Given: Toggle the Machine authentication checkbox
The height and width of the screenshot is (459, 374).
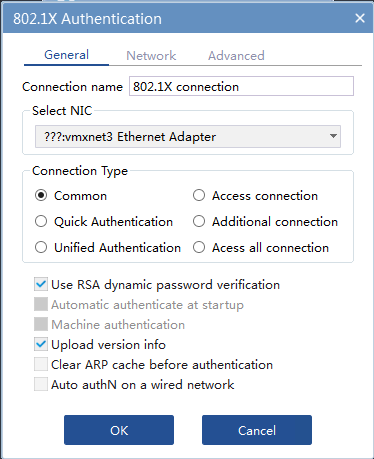Looking at the screenshot, I should click(41, 324).
